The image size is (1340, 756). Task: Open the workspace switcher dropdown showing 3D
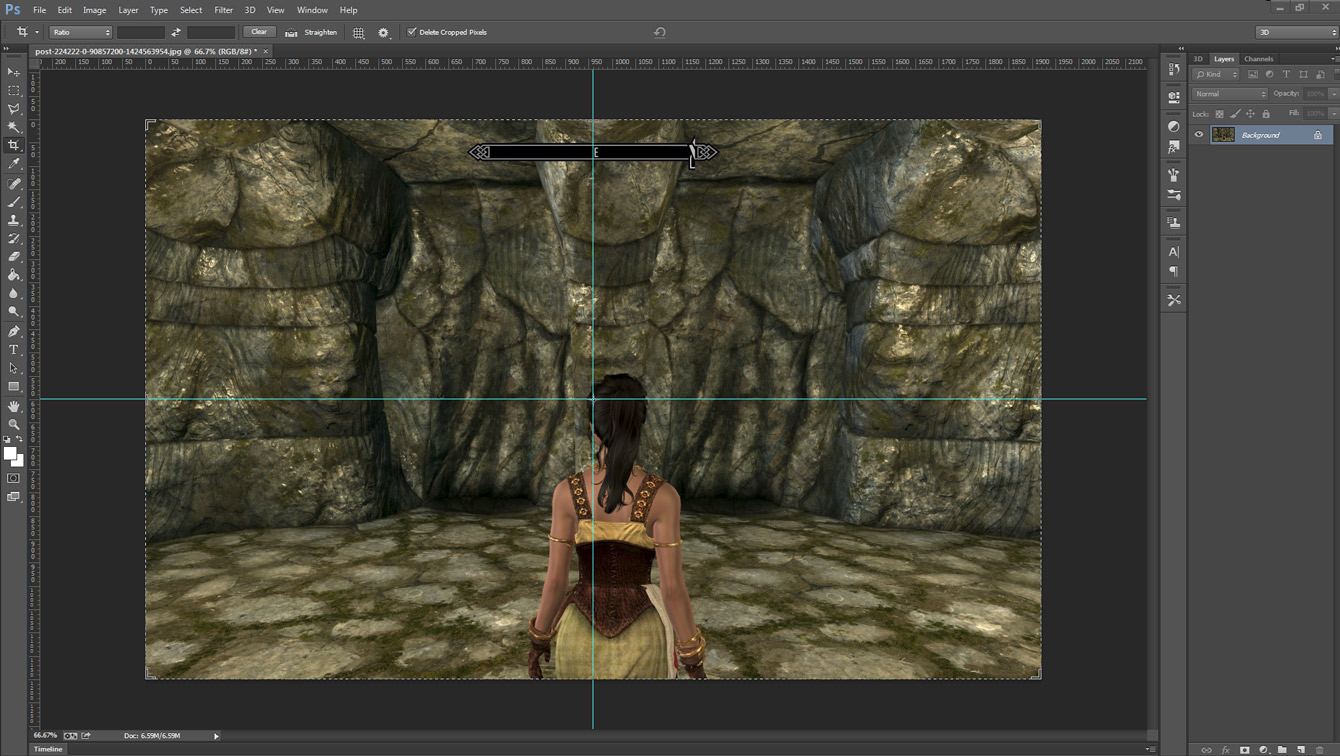[x=1296, y=32]
